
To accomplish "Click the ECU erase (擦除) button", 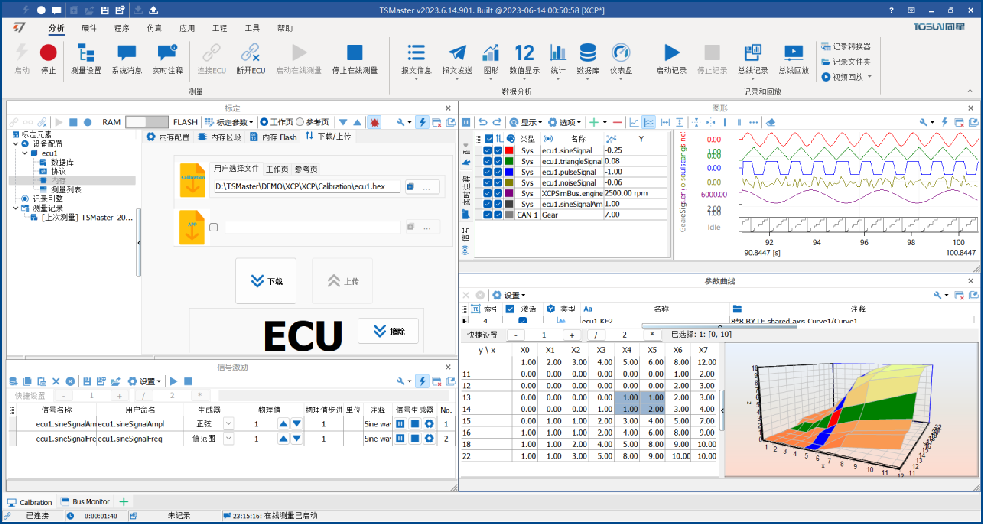I will [x=387, y=332].
